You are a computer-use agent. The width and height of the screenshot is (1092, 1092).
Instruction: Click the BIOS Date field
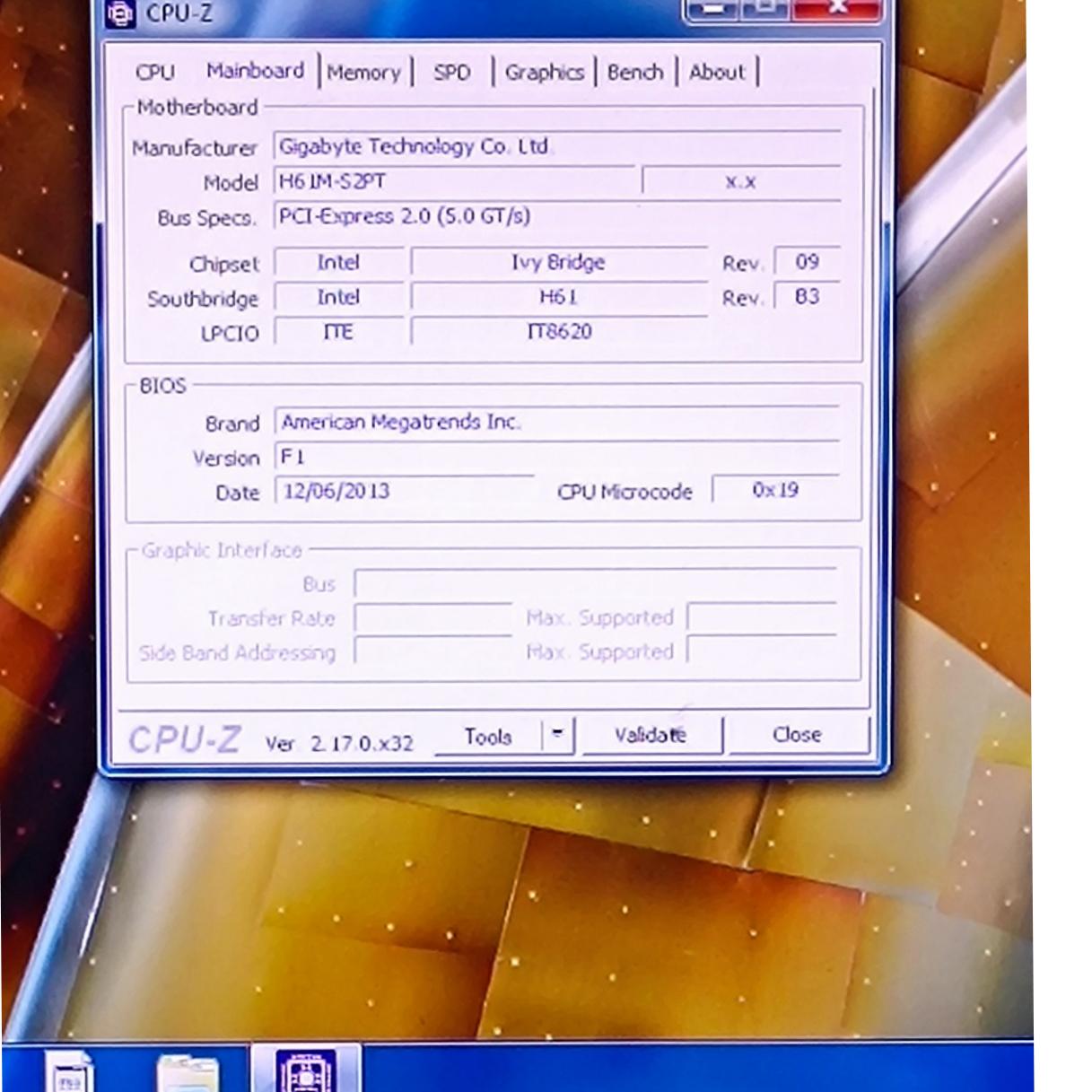coord(404,491)
